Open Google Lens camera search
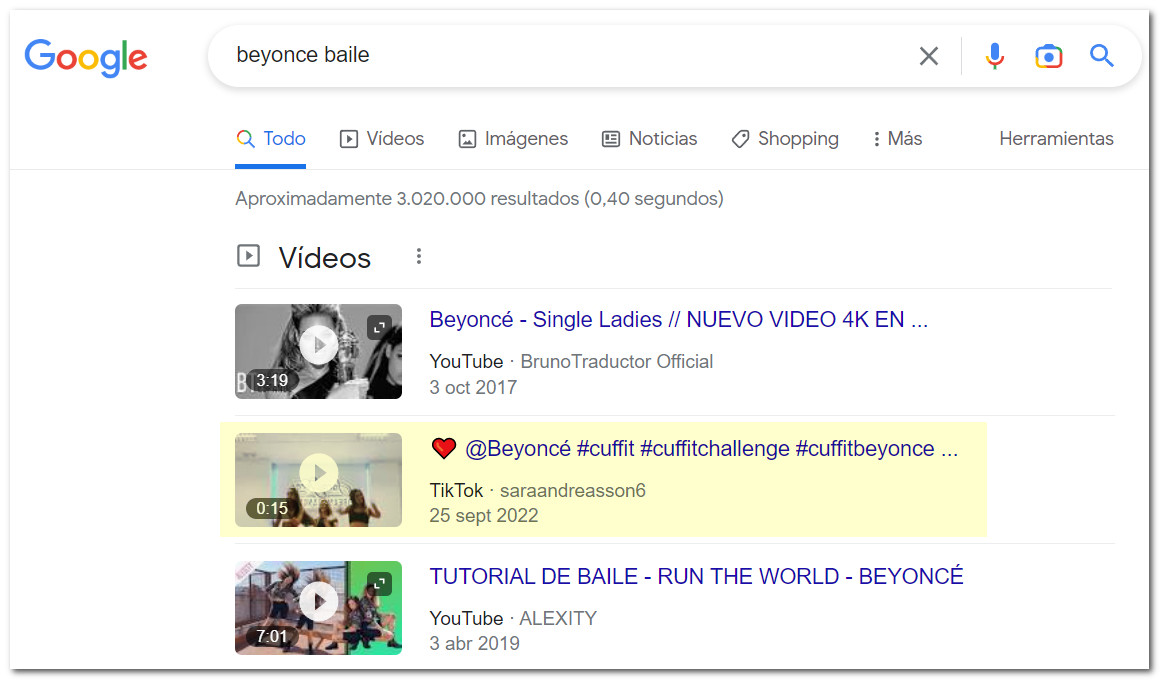 tap(1048, 56)
